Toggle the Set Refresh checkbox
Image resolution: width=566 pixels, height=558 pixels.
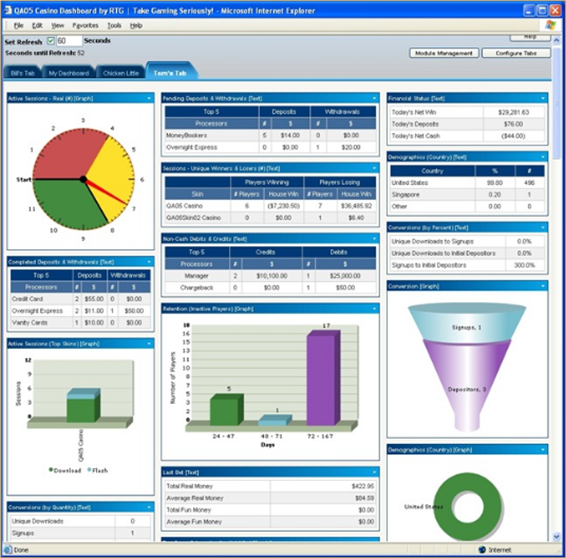click(51, 41)
